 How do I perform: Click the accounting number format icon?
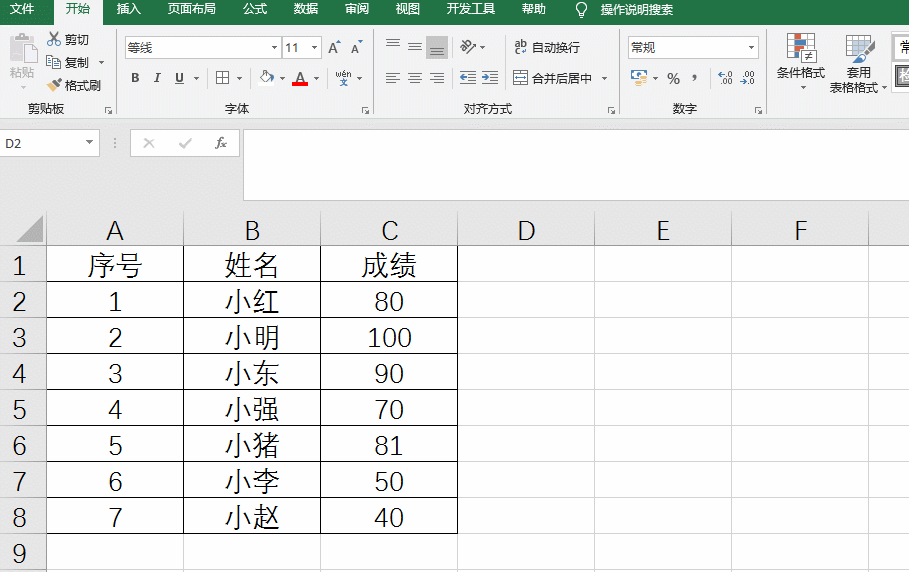pos(639,78)
